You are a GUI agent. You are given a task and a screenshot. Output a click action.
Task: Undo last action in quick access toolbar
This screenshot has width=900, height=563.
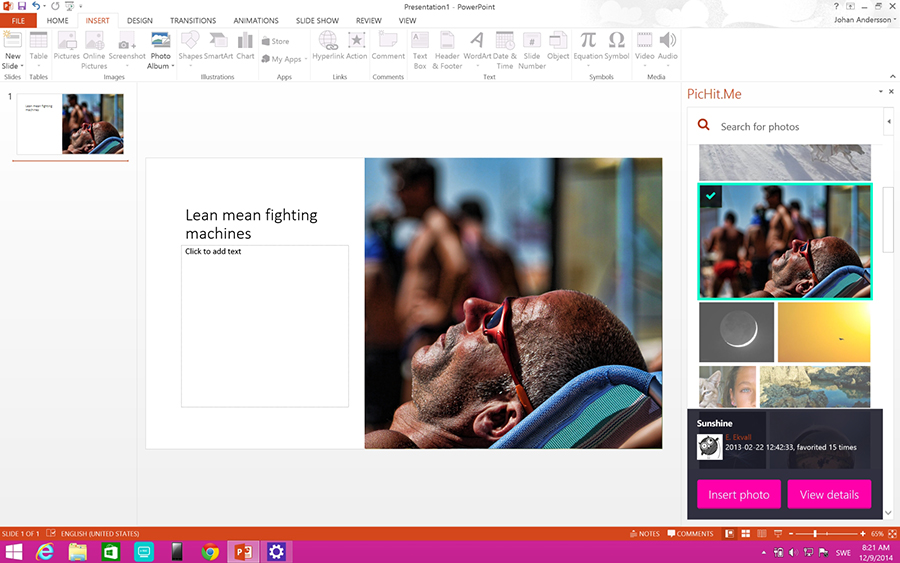point(36,6)
